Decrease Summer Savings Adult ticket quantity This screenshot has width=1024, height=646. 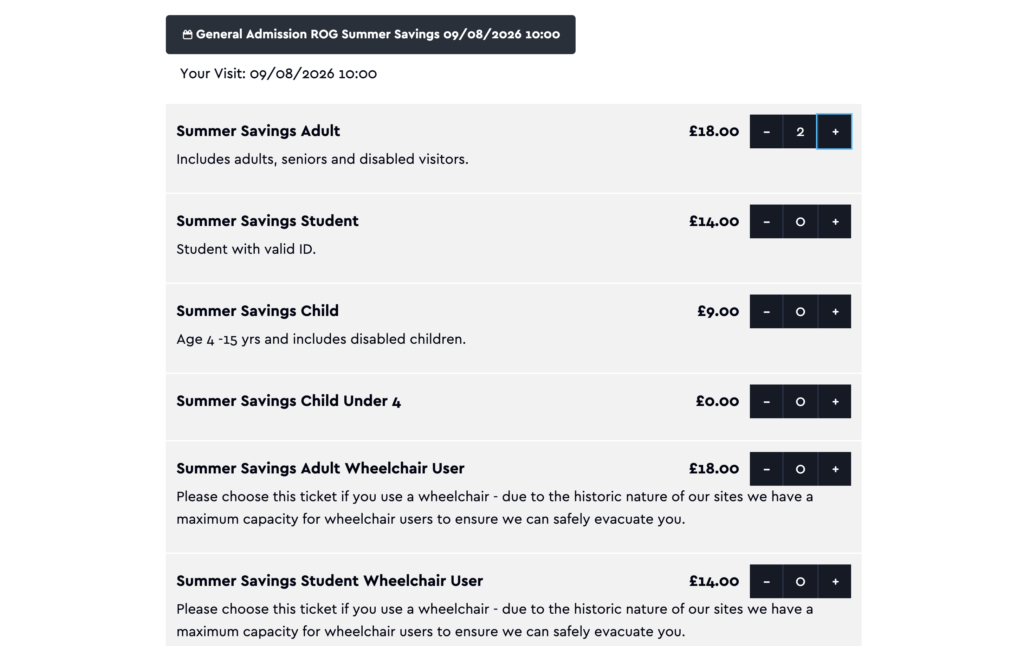click(766, 131)
